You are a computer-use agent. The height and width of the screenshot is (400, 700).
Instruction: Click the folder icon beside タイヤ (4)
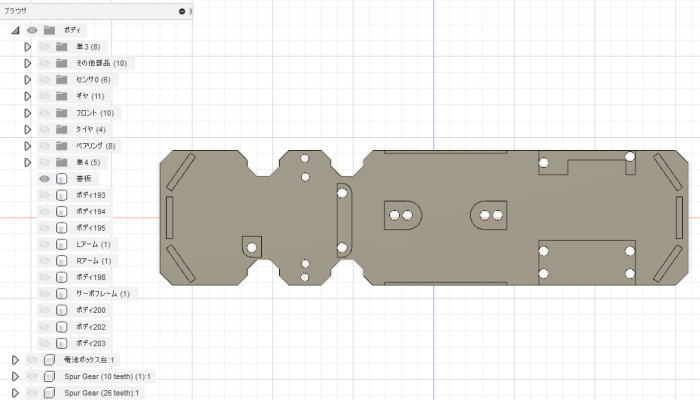coord(62,129)
